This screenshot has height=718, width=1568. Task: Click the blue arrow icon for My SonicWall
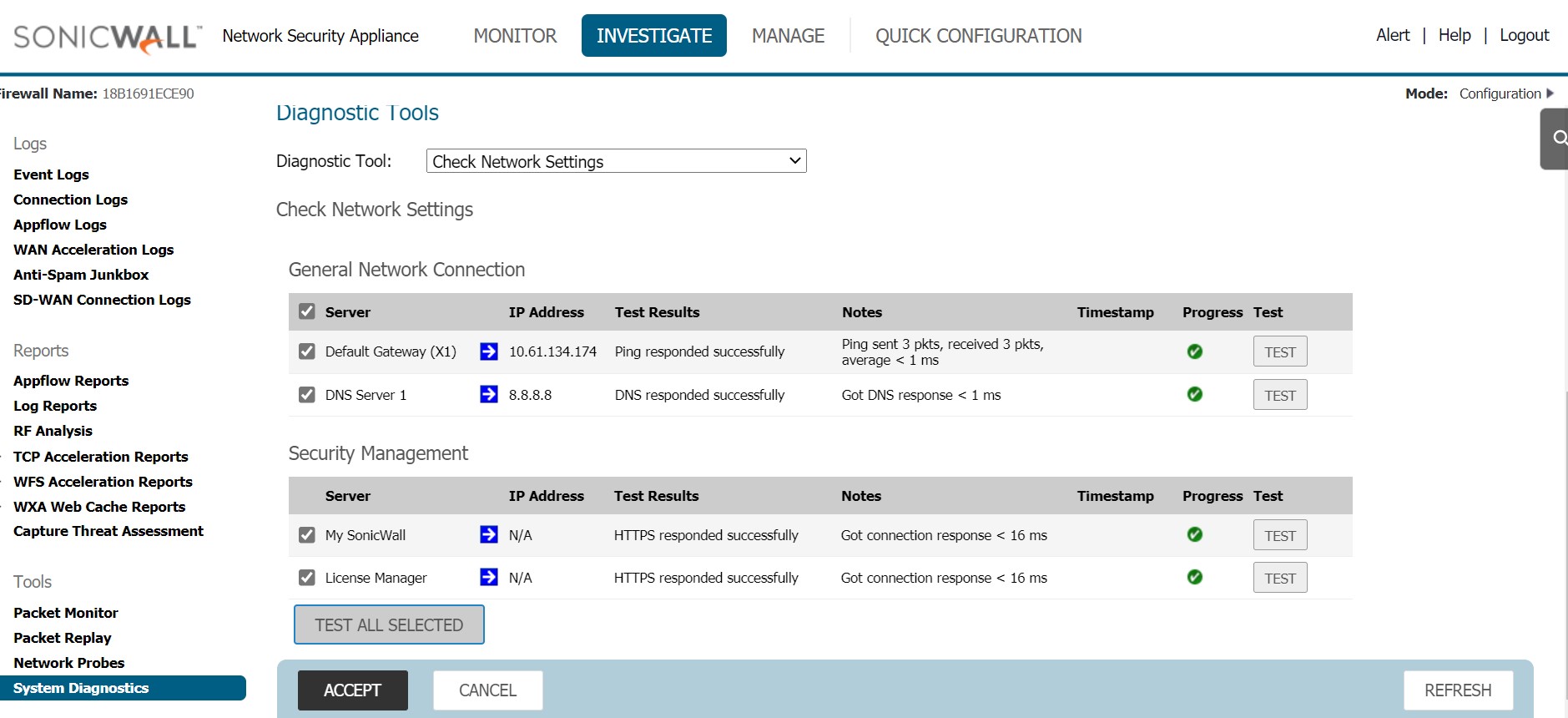click(489, 534)
